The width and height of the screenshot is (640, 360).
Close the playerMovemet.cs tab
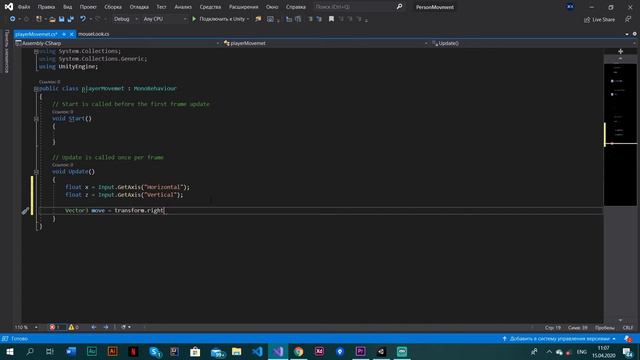tap(71, 34)
